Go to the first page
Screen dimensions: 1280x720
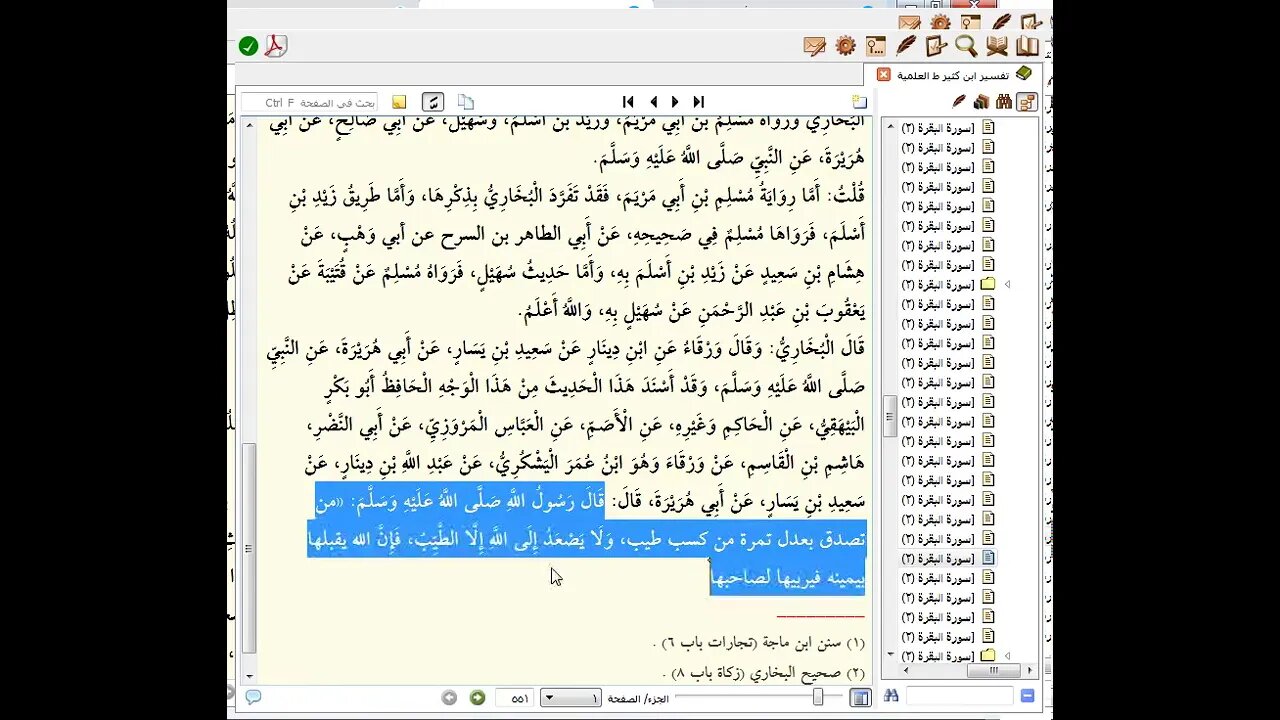point(628,102)
